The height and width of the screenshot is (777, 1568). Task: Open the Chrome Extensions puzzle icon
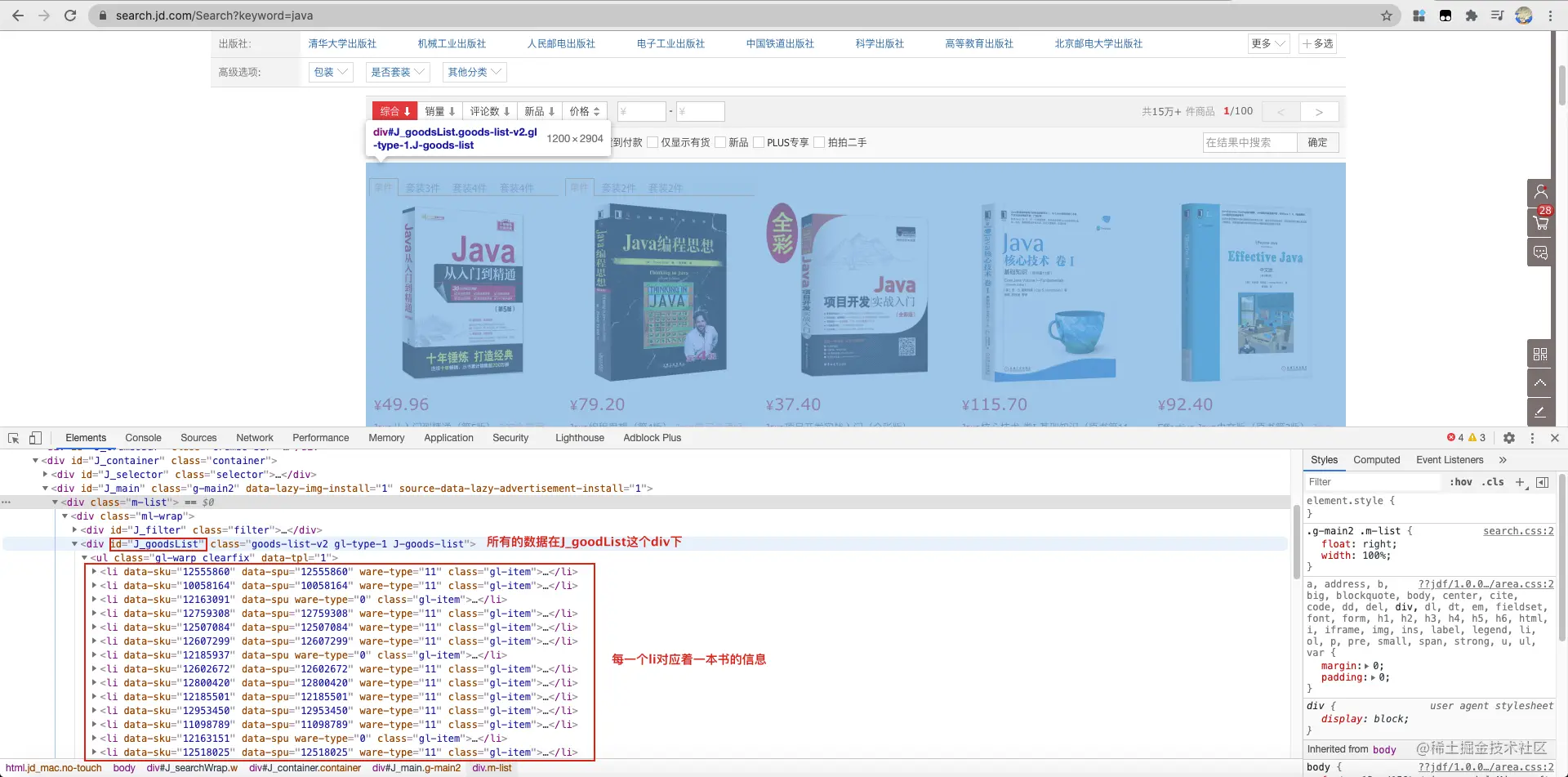(x=1472, y=16)
